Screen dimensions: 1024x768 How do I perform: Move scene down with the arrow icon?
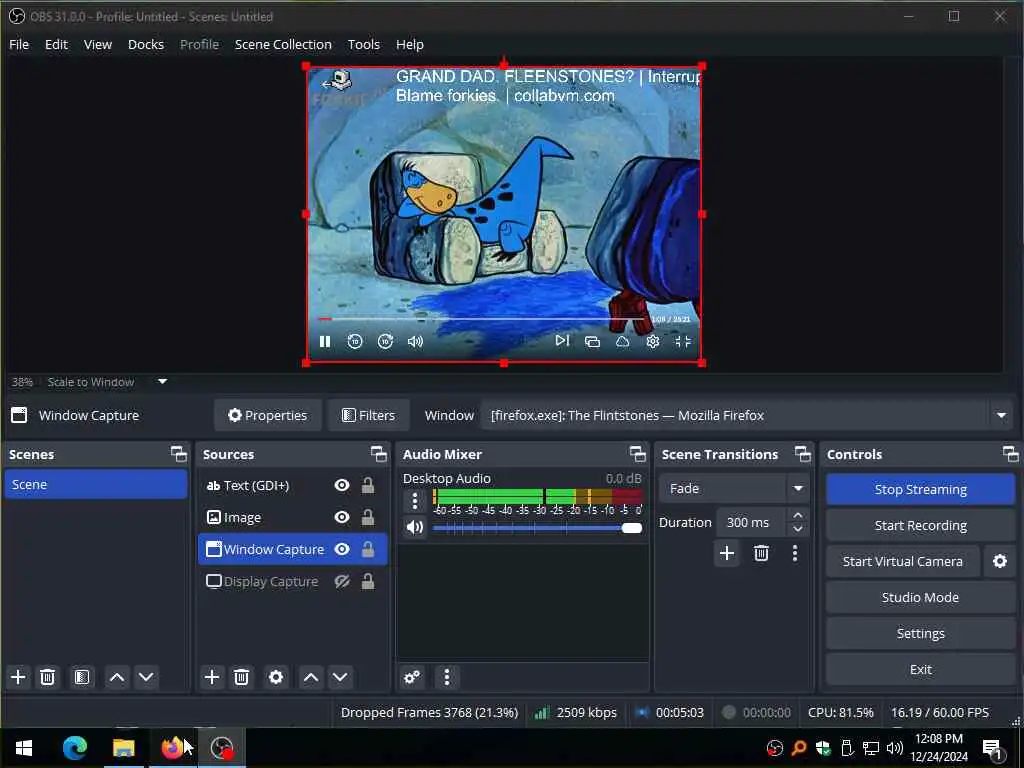coord(146,677)
